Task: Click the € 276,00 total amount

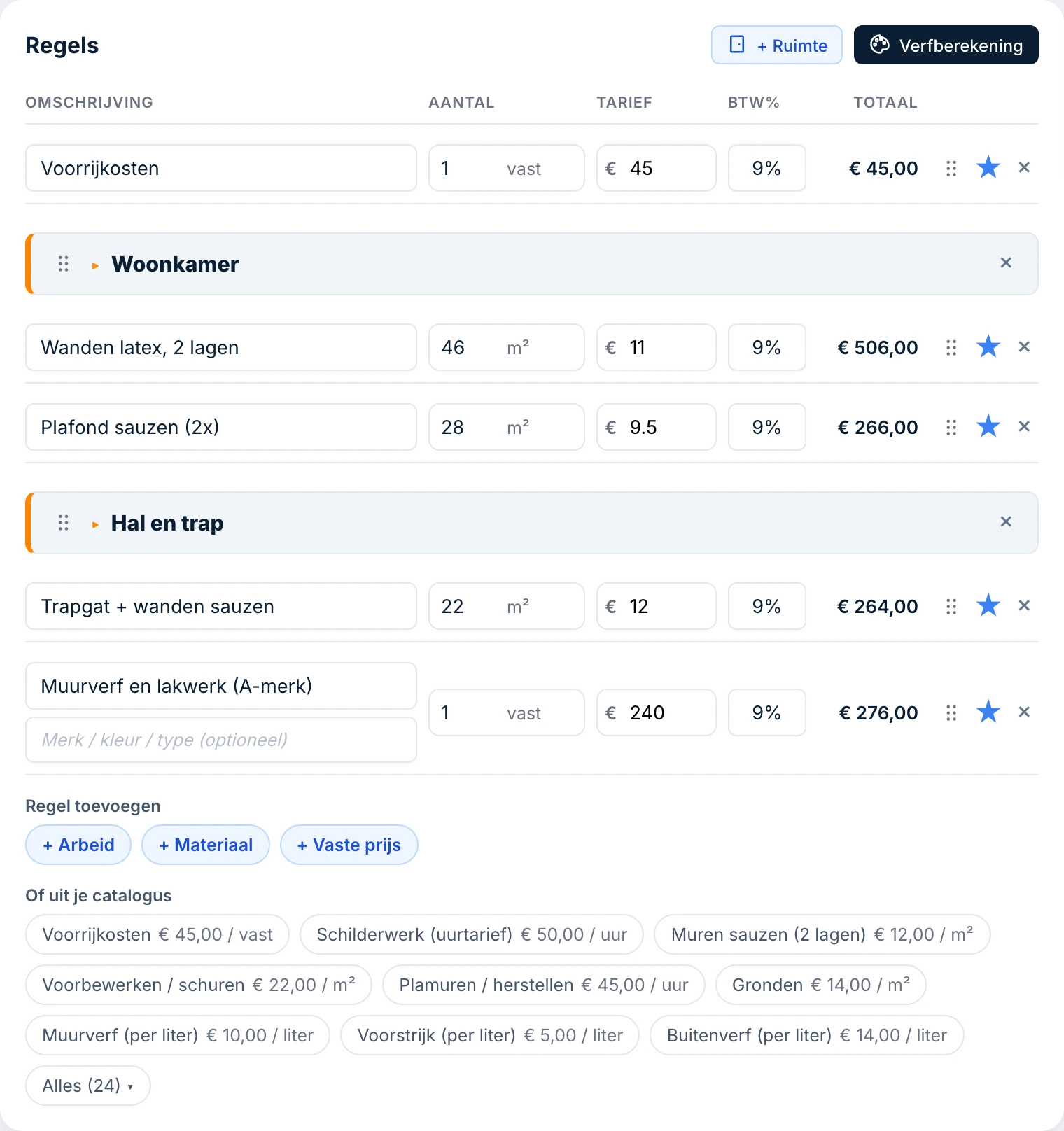Action: (x=878, y=712)
